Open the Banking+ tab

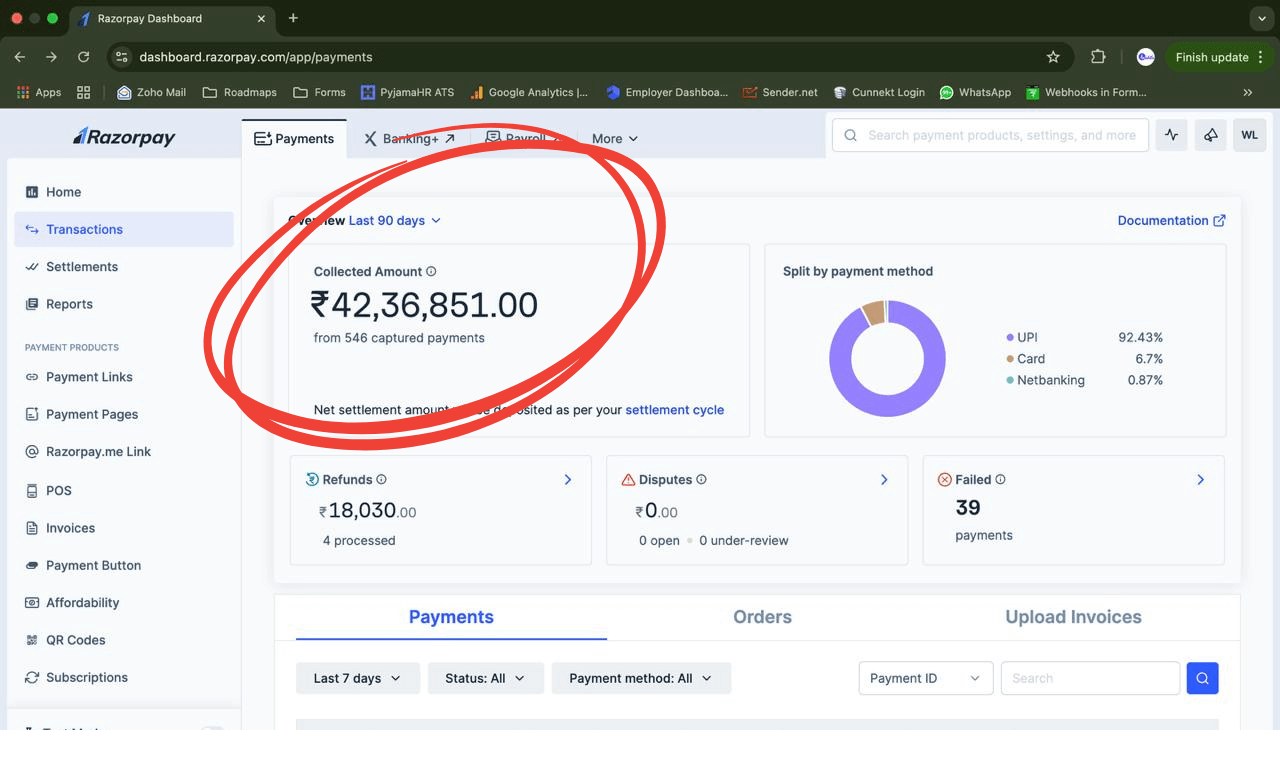[409, 139]
